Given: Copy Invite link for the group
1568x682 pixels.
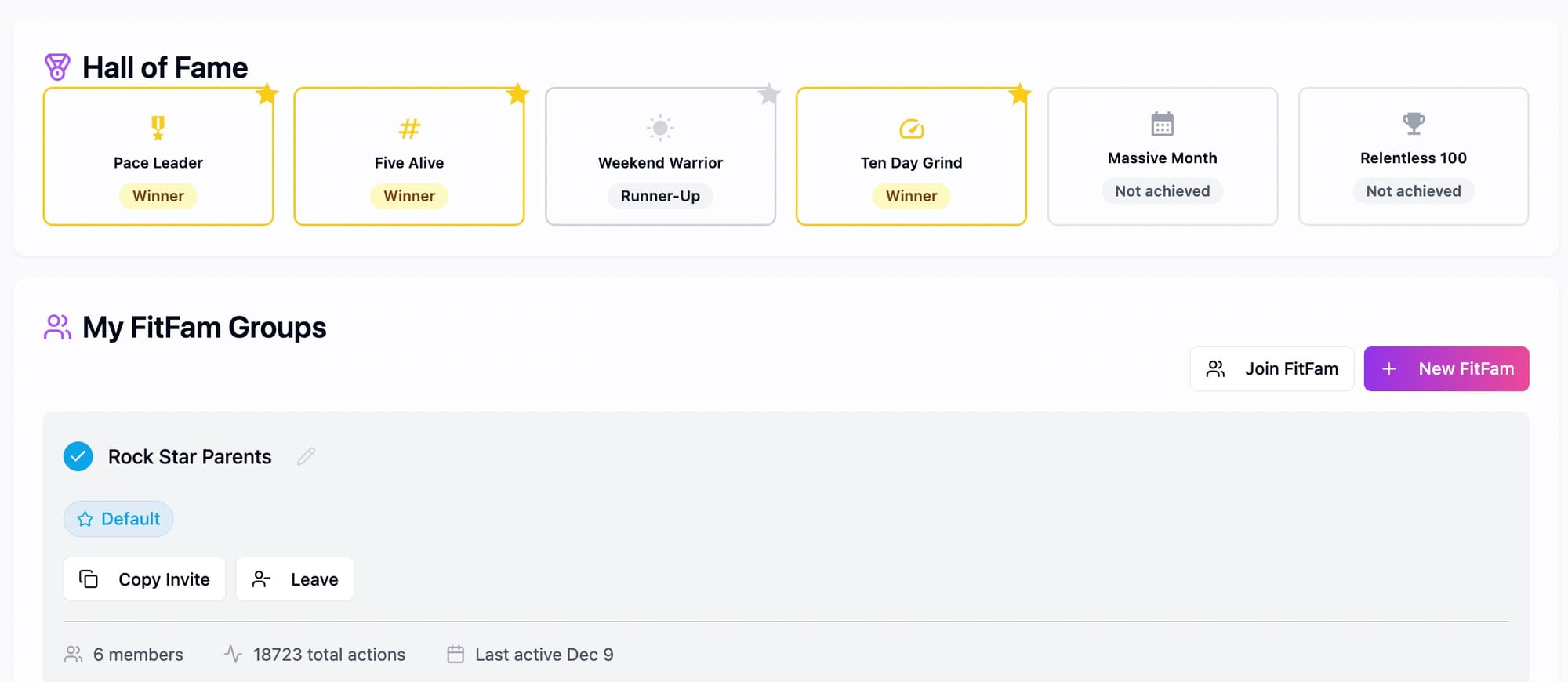Looking at the screenshot, I should click(144, 579).
